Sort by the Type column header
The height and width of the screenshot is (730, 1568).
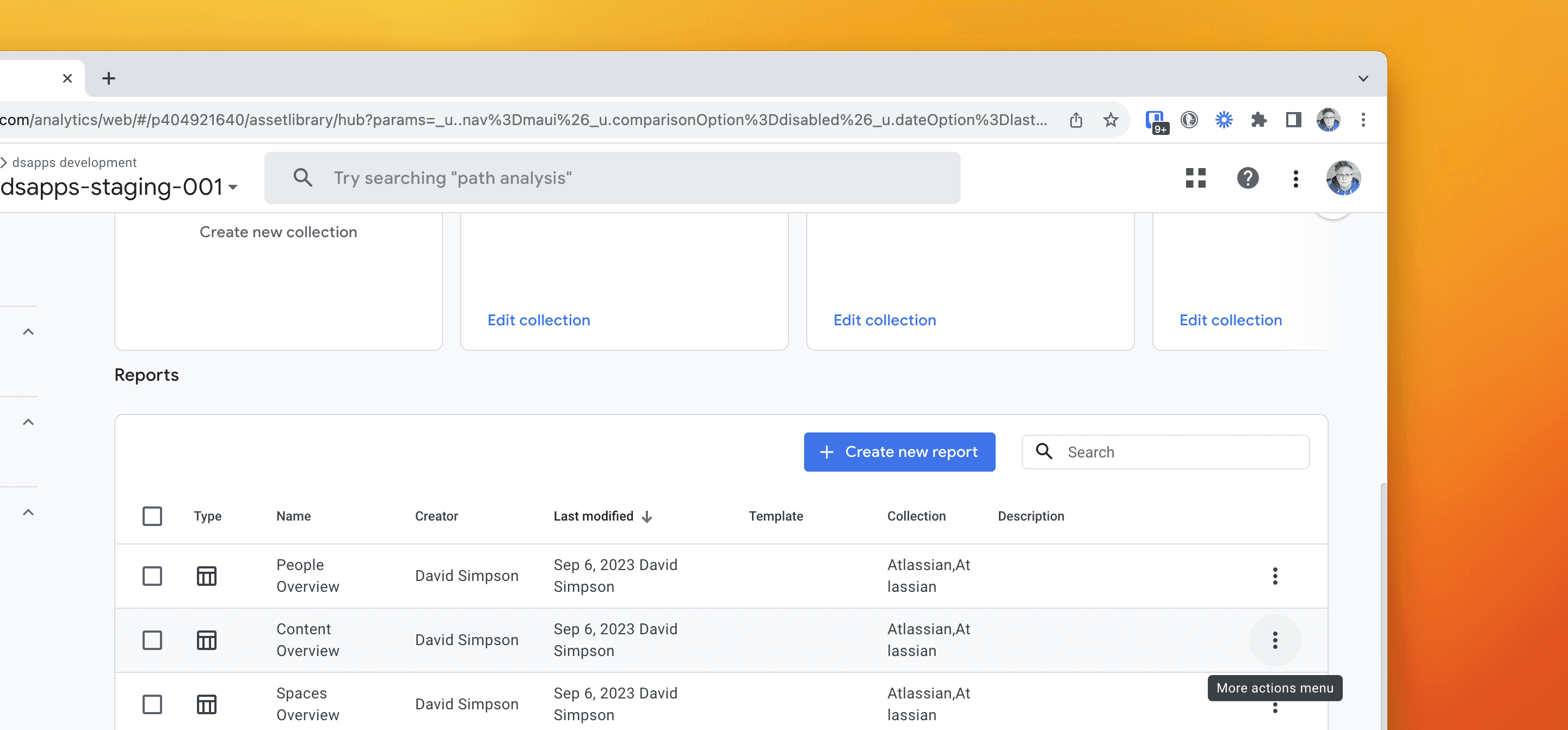tap(208, 516)
